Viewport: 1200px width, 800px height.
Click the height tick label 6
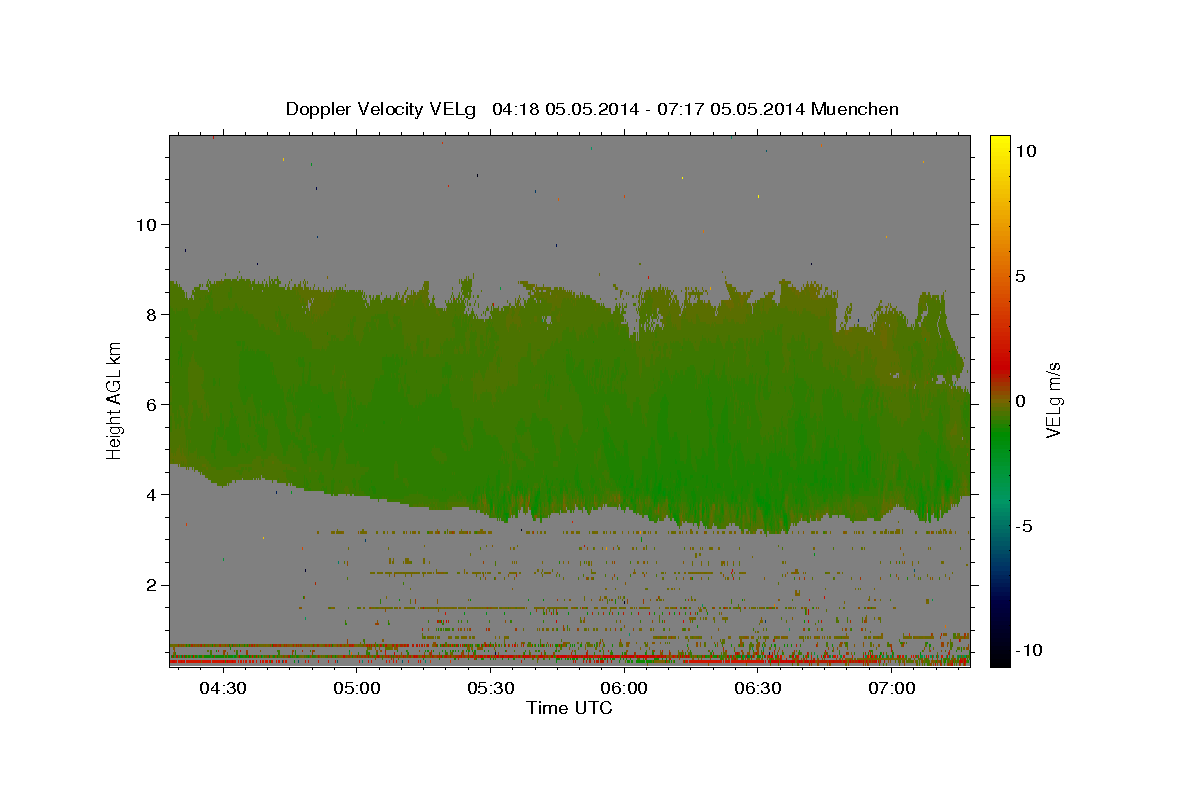[x=152, y=404]
